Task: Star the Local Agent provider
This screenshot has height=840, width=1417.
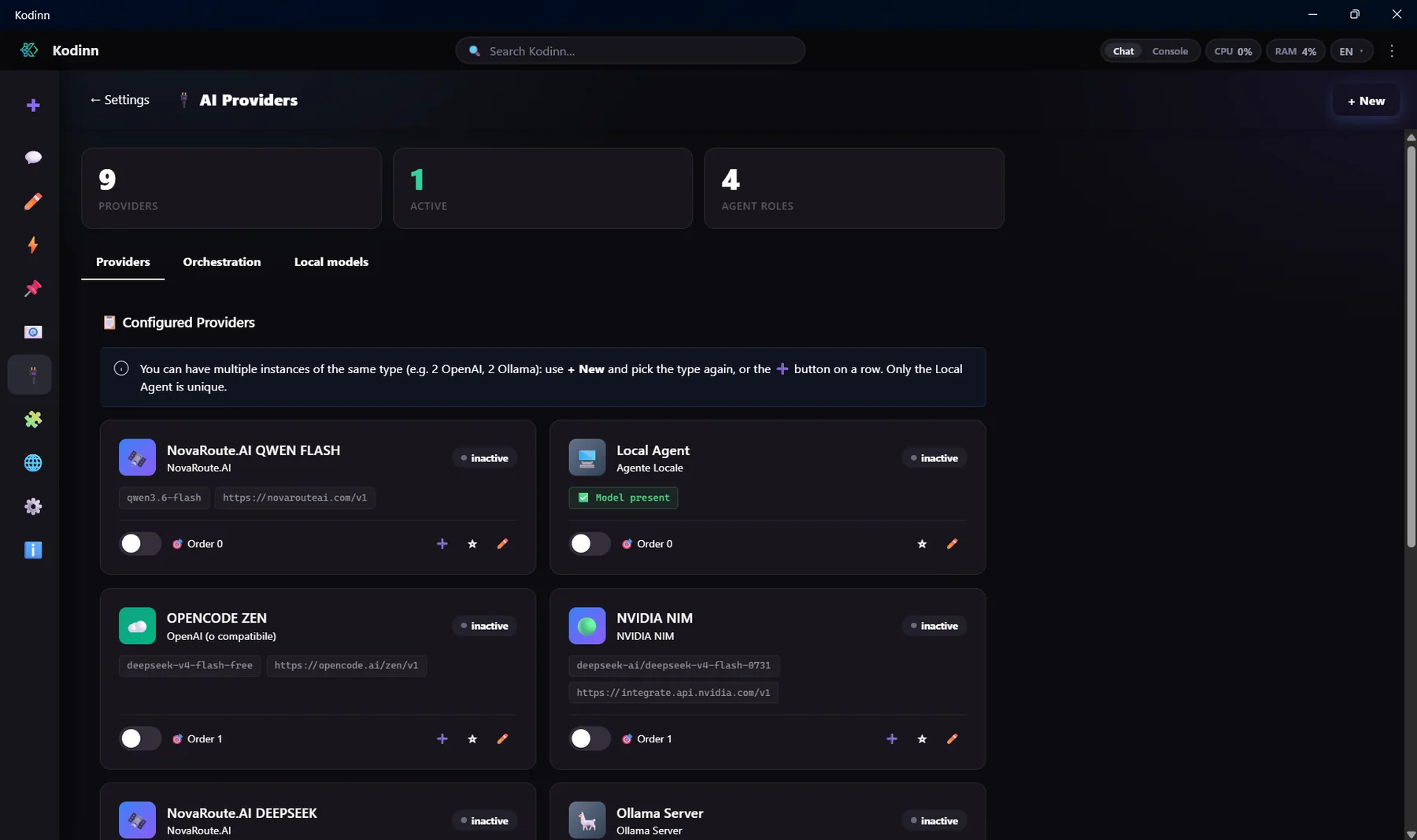Action: pos(922,543)
